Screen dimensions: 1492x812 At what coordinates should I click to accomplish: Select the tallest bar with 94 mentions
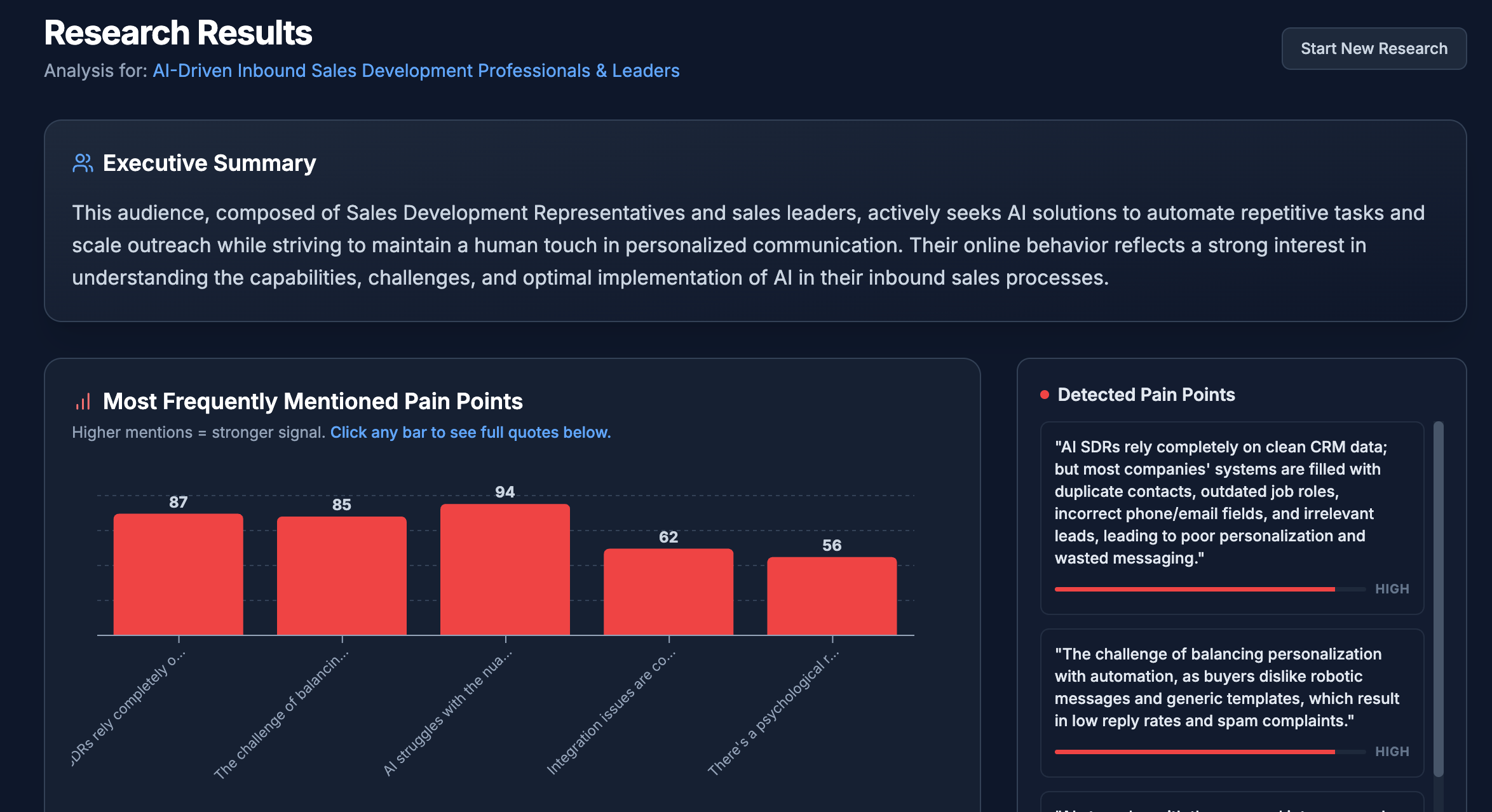pos(505,569)
